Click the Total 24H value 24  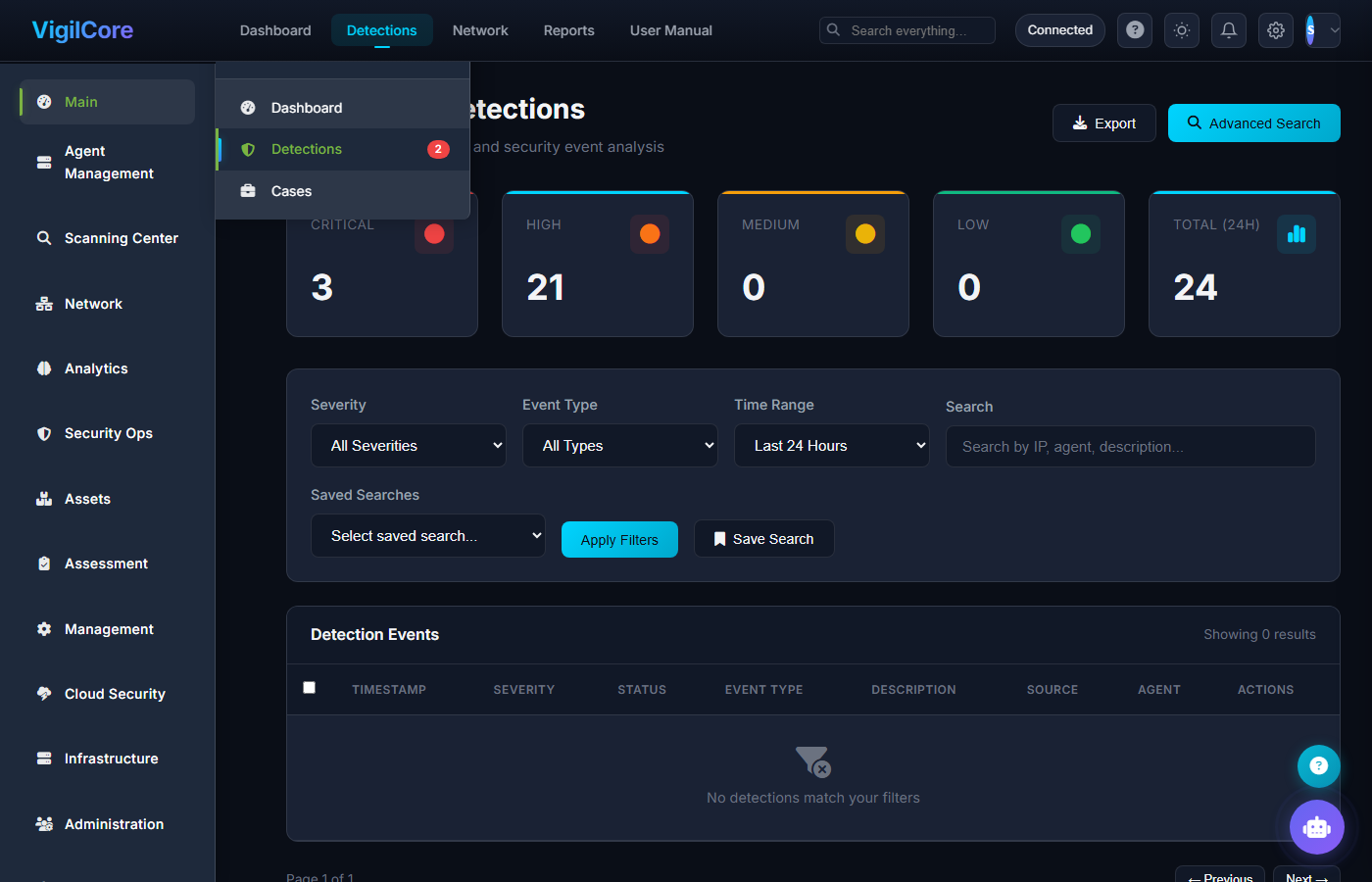point(1196,287)
